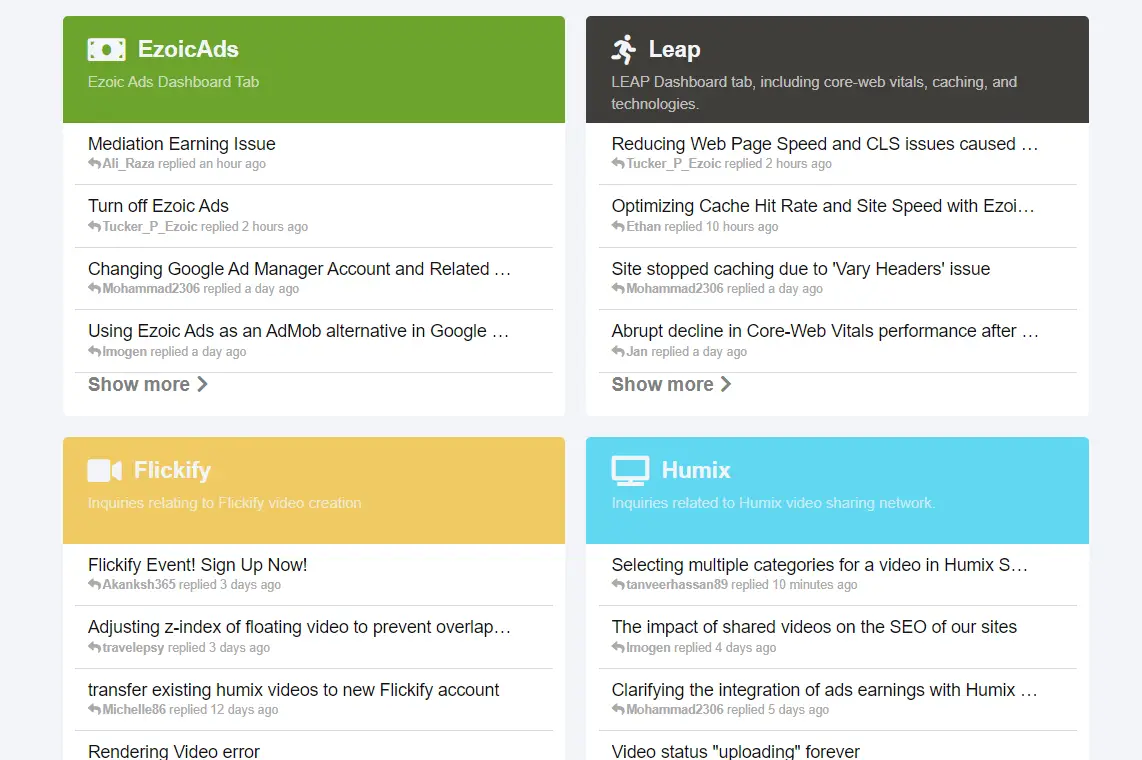Open topic 'Mediation Earning Issue'
This screenshot has width=1142, height=760.
pyautogui.click(x=182, y=144)
